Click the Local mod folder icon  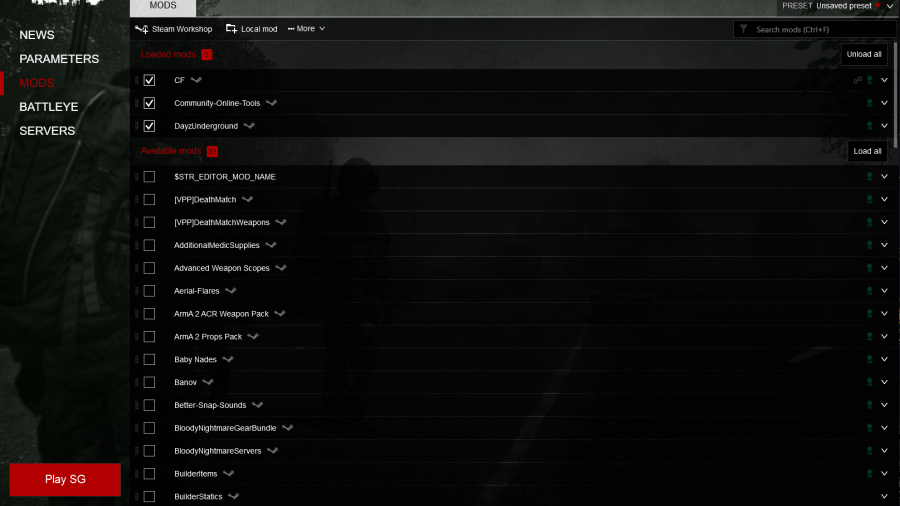(x=231, y=29)
